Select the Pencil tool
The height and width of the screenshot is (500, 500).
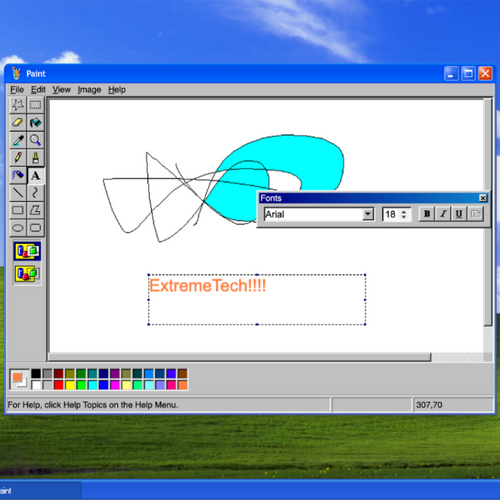click(x=18, y=158)
